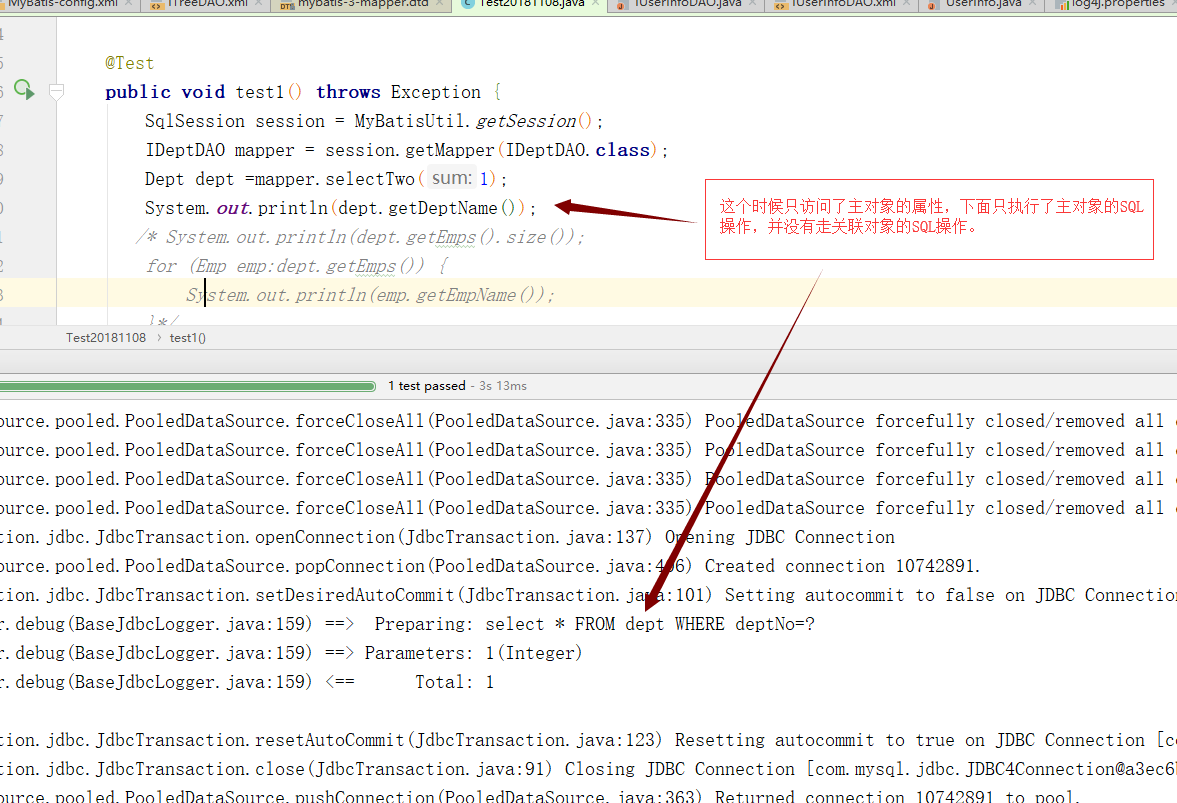Viewport: 1177px width, 803px height.
Task: Click the run test gutter icon beside test1
Action: tap(23, 91)
